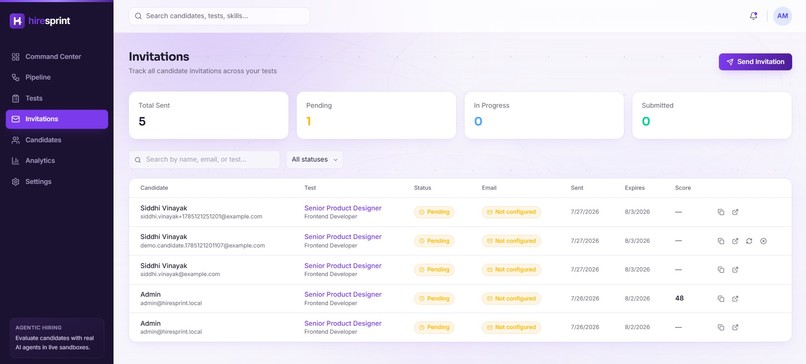Click the AGENTIC HIRING promo card
The width and height of the screenshot is (806, 364).
click(x=57, y=337)
